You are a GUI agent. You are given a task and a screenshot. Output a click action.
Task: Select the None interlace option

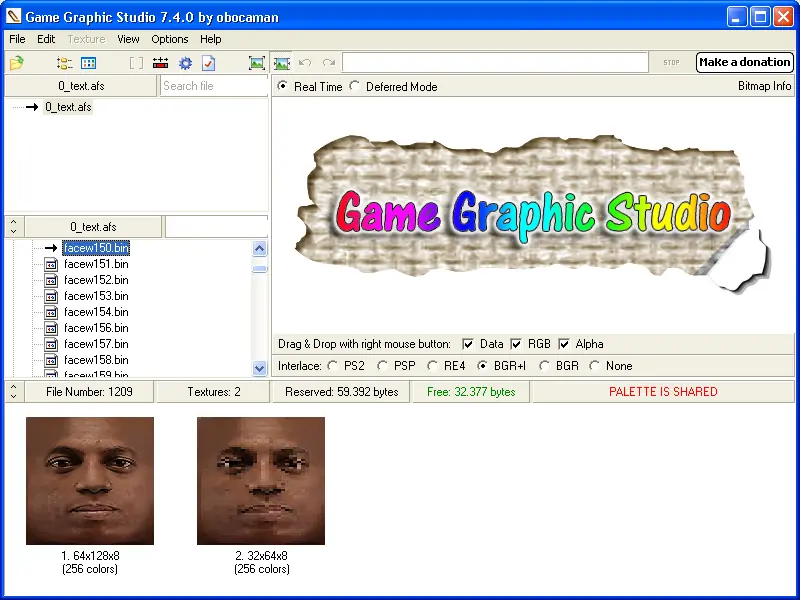coord(594,366)
